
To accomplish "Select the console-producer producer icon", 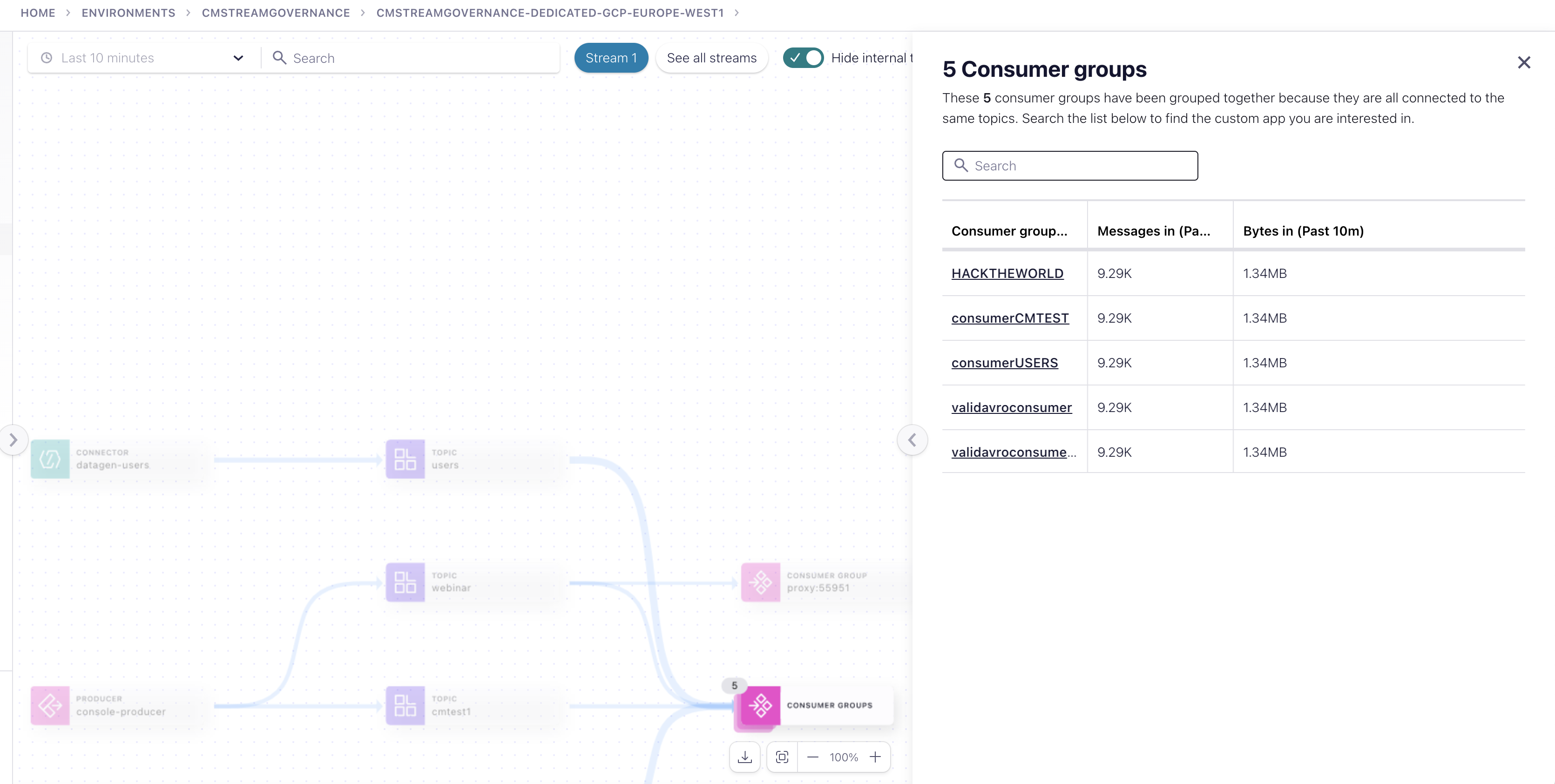I will (50, 705).
